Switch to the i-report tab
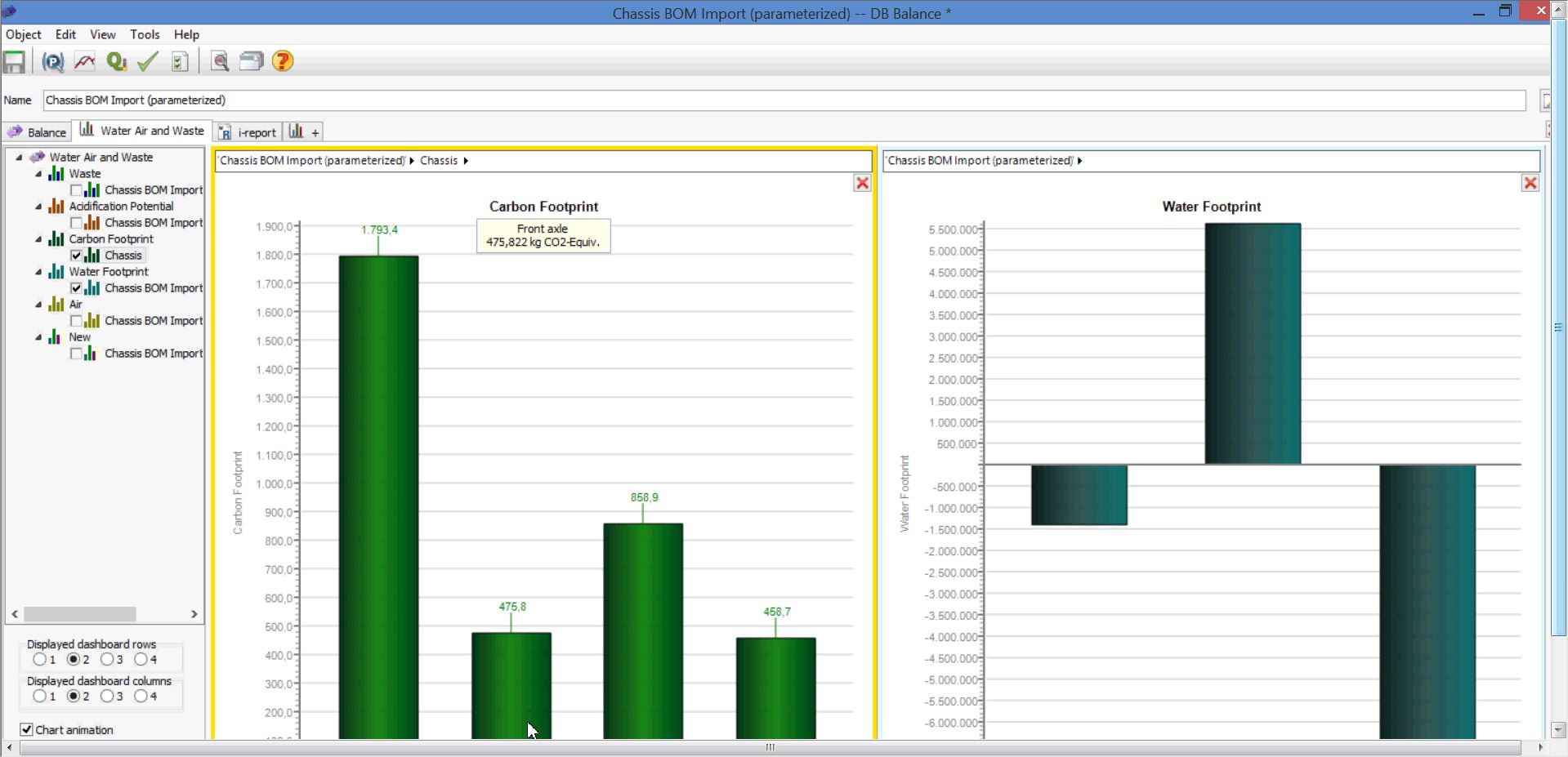The width and height of the screenshot is (1568, 757). coord(248,132)
